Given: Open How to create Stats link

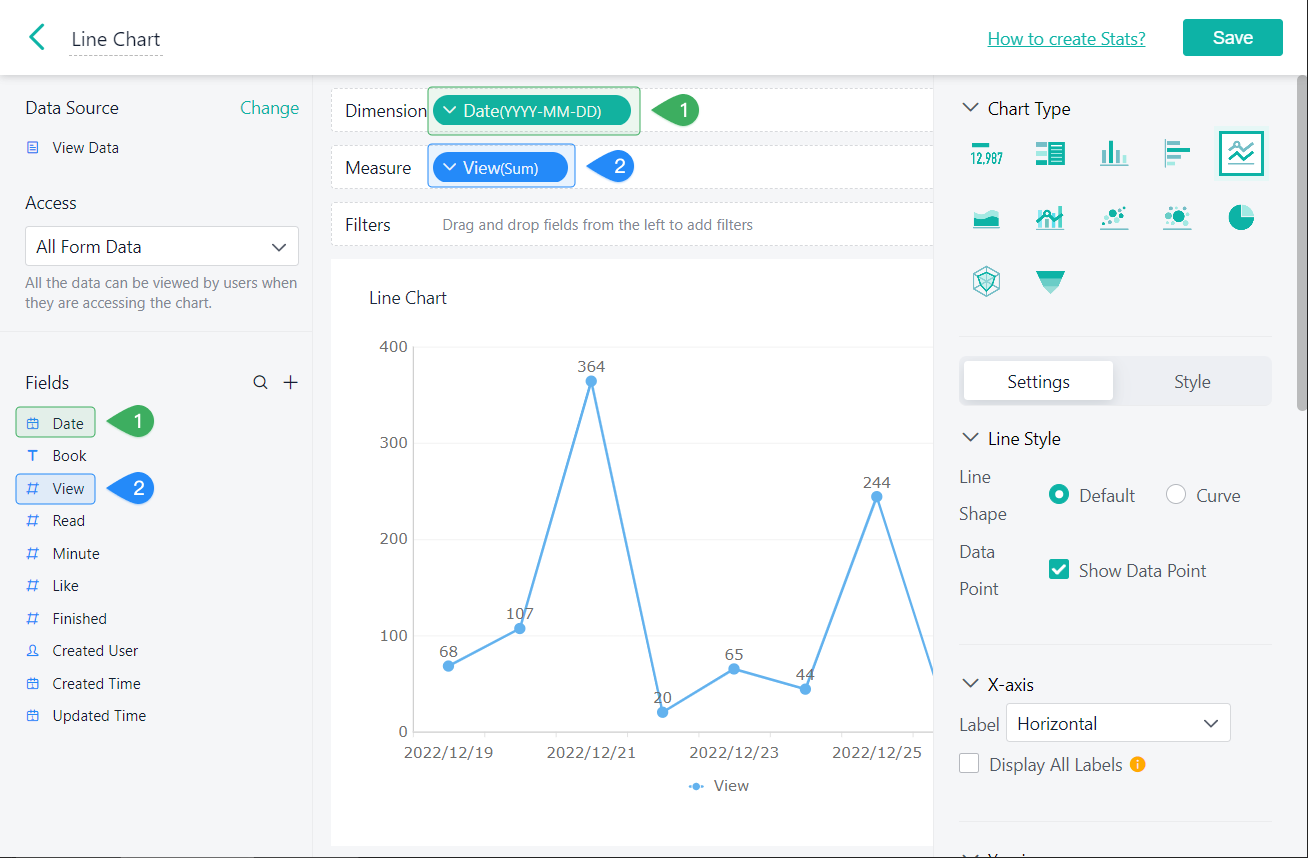Looking at the screenshot, I should pyautogui.click(x=1066, y=39).
